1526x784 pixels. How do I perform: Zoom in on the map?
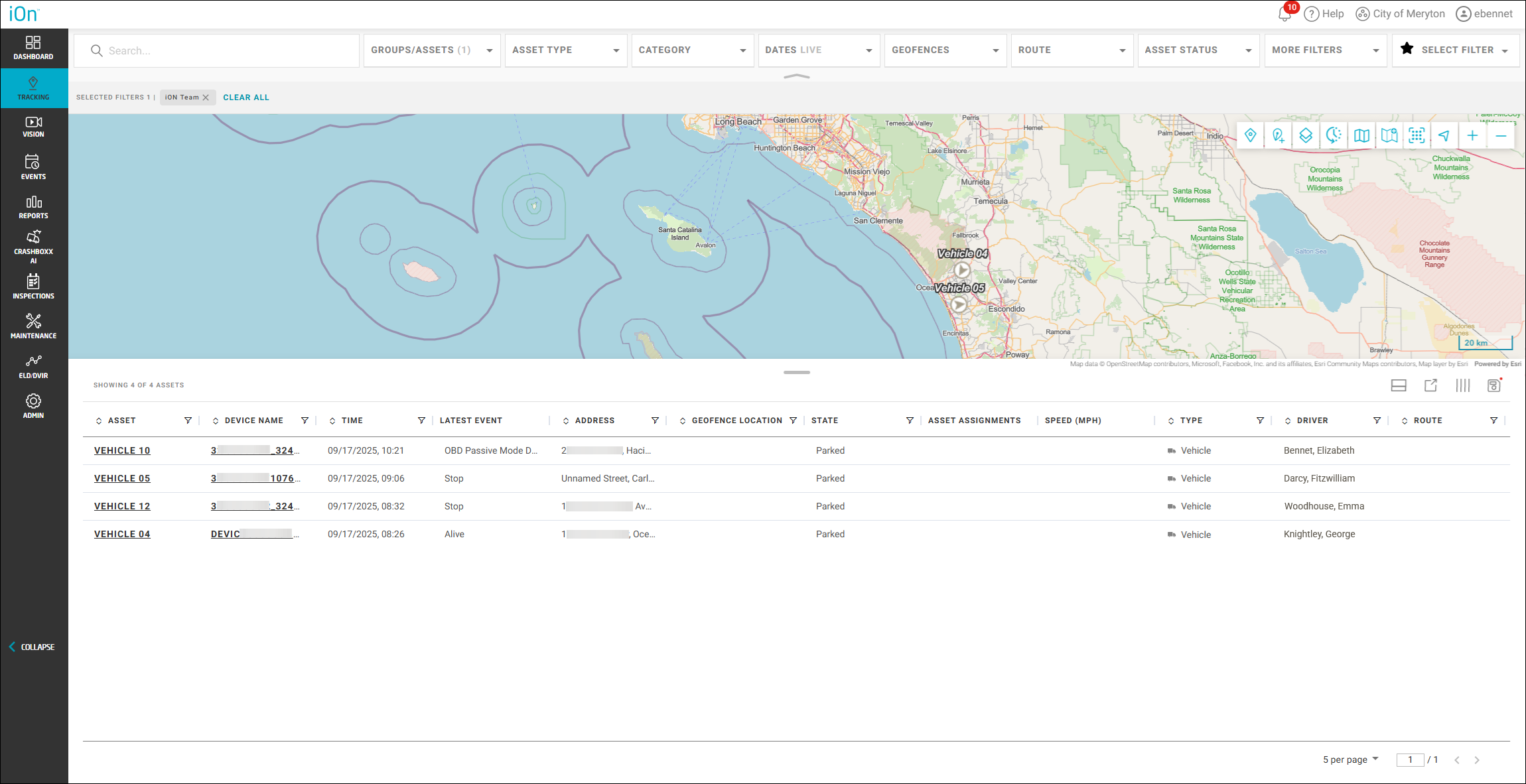pos(1472,136)
